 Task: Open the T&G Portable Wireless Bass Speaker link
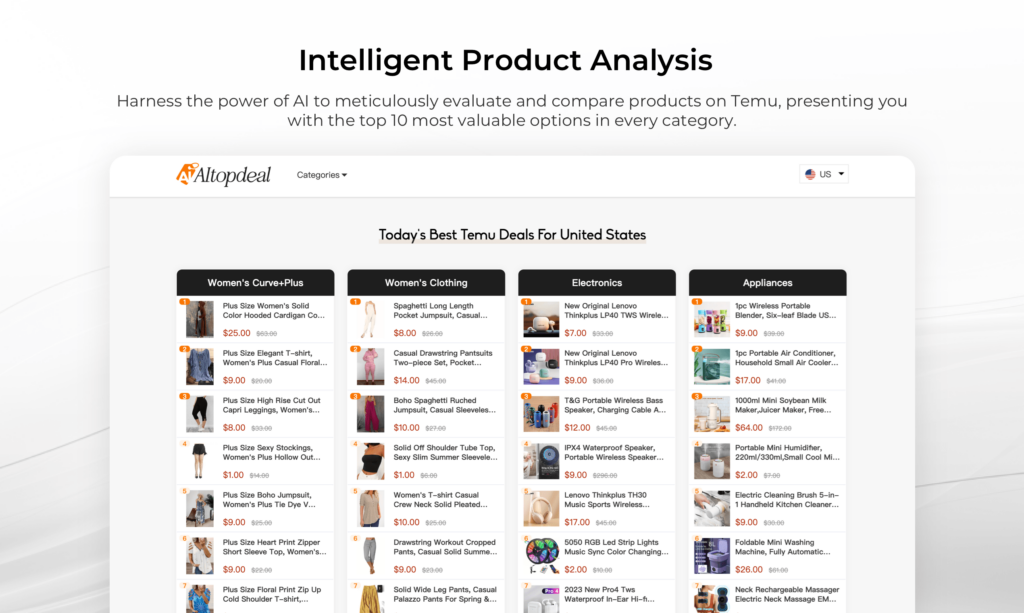614,405
